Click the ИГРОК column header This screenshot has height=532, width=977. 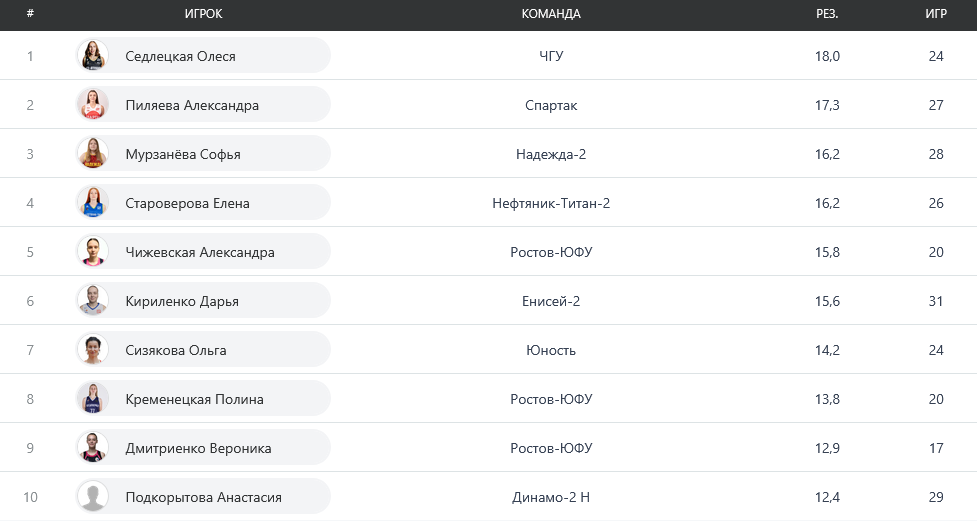point(204,14)
